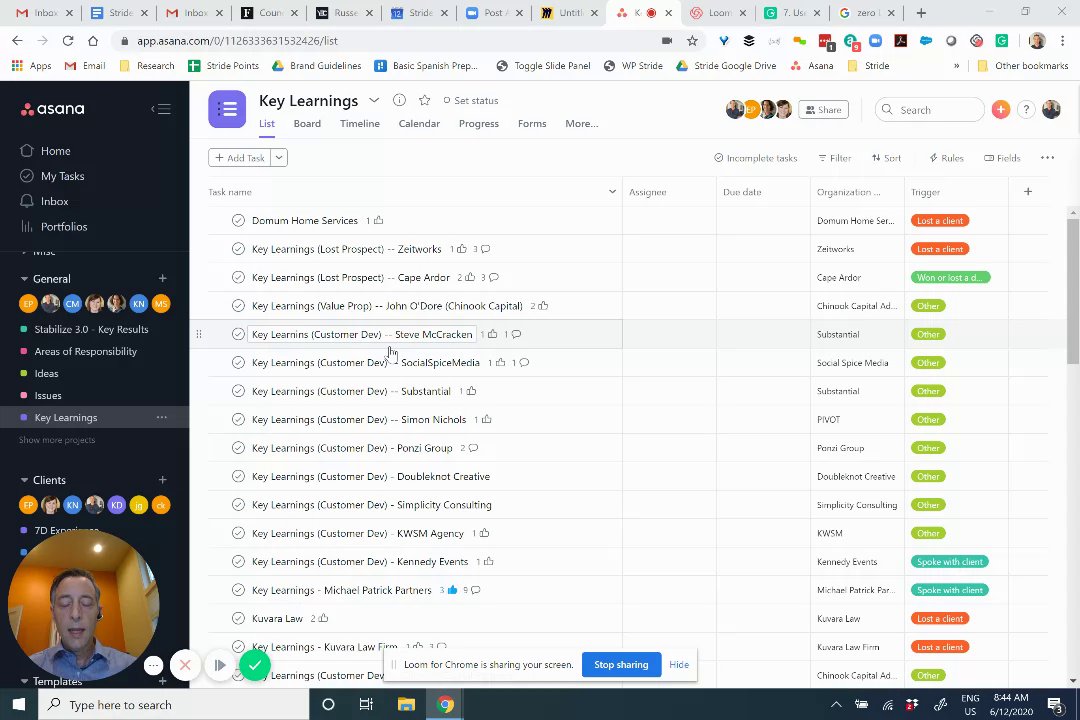The image size is (1080, 720).
Task: Click the vertical scrollbar of task list
Action: [x=1073, y=291]
